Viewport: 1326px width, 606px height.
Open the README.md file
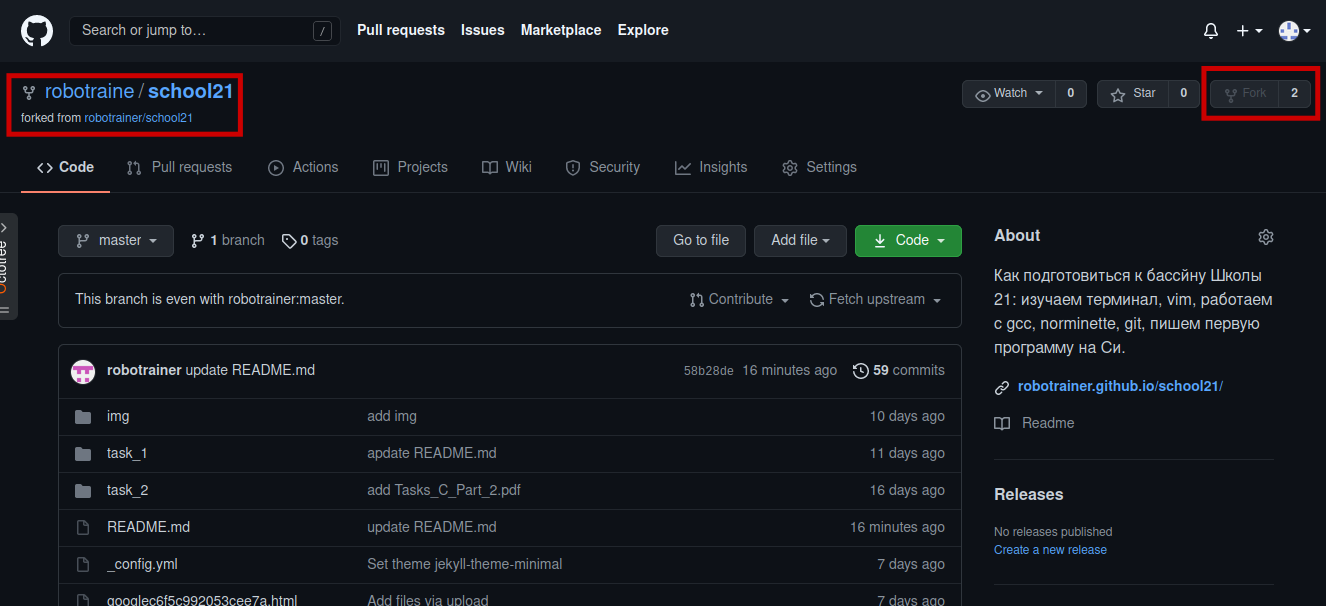click(148, 527)
